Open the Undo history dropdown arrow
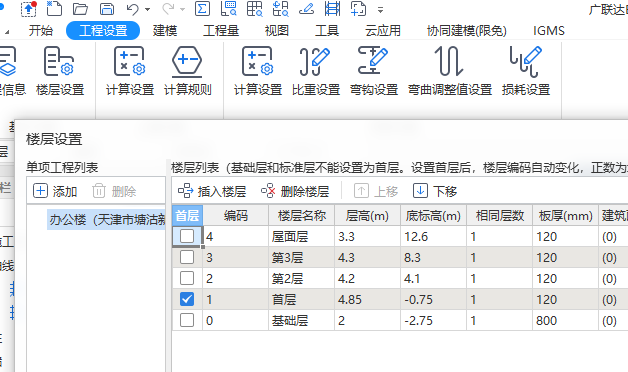 click(147, 9)
